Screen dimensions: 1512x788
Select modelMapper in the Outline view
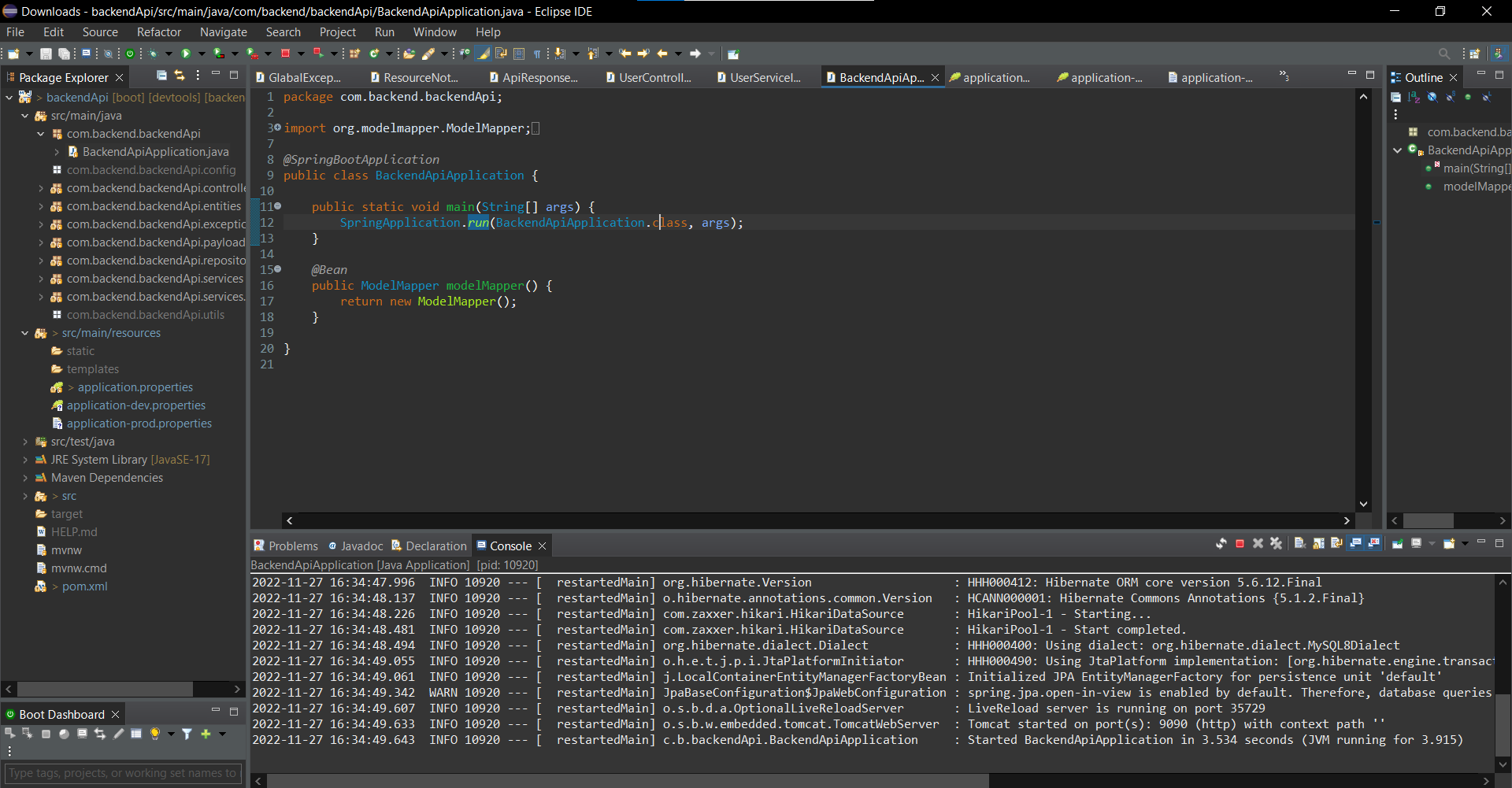pyautogui.click(x=1476, y=187)
